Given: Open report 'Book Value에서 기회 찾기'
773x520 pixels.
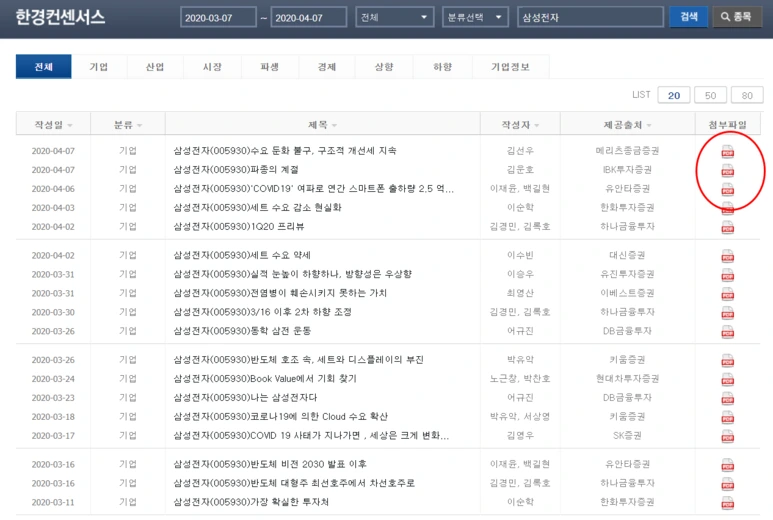Looking at the screenshot, I should (x=265, y=379).
